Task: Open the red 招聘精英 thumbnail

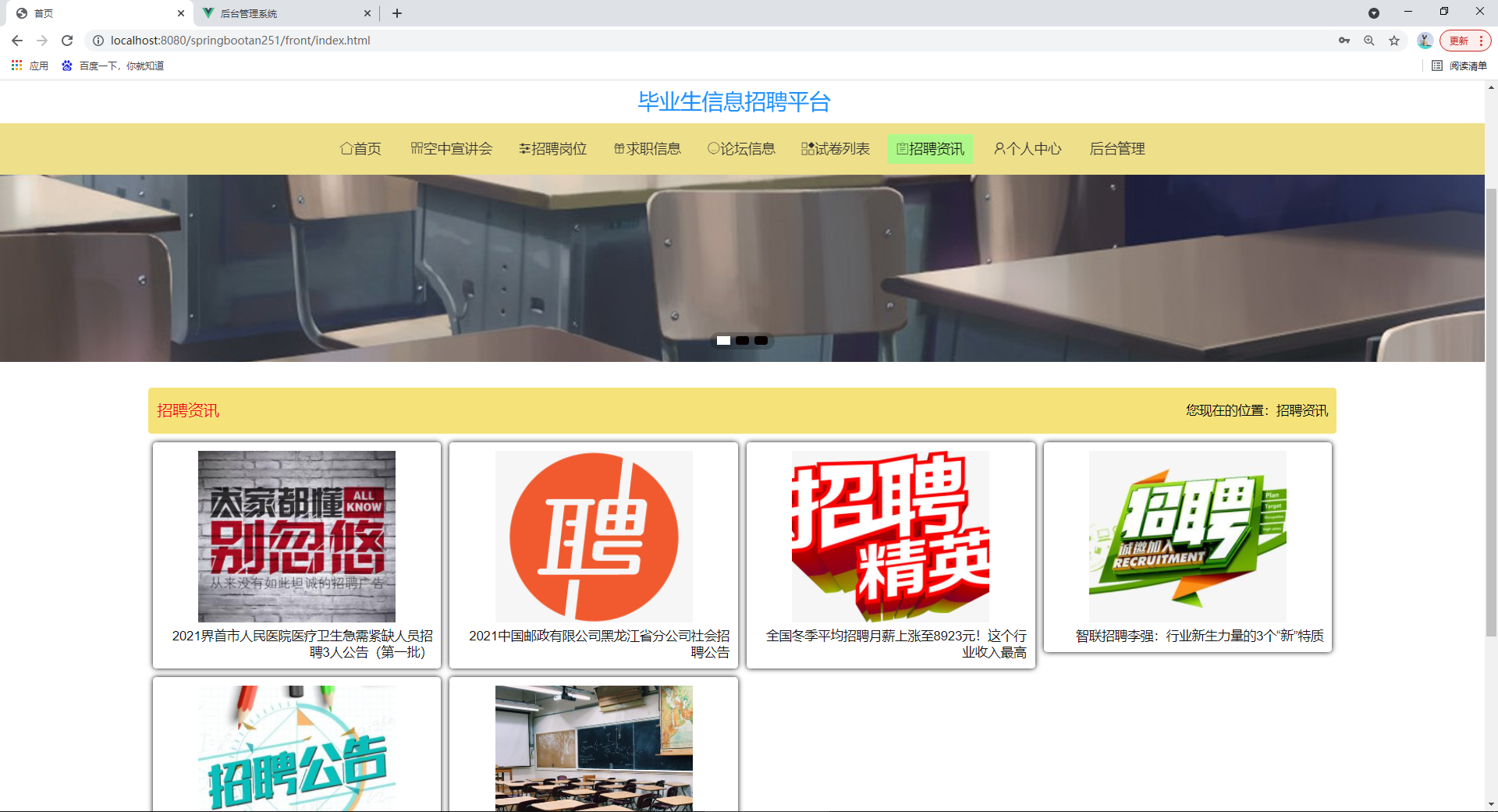Action: tap(890, 536)
